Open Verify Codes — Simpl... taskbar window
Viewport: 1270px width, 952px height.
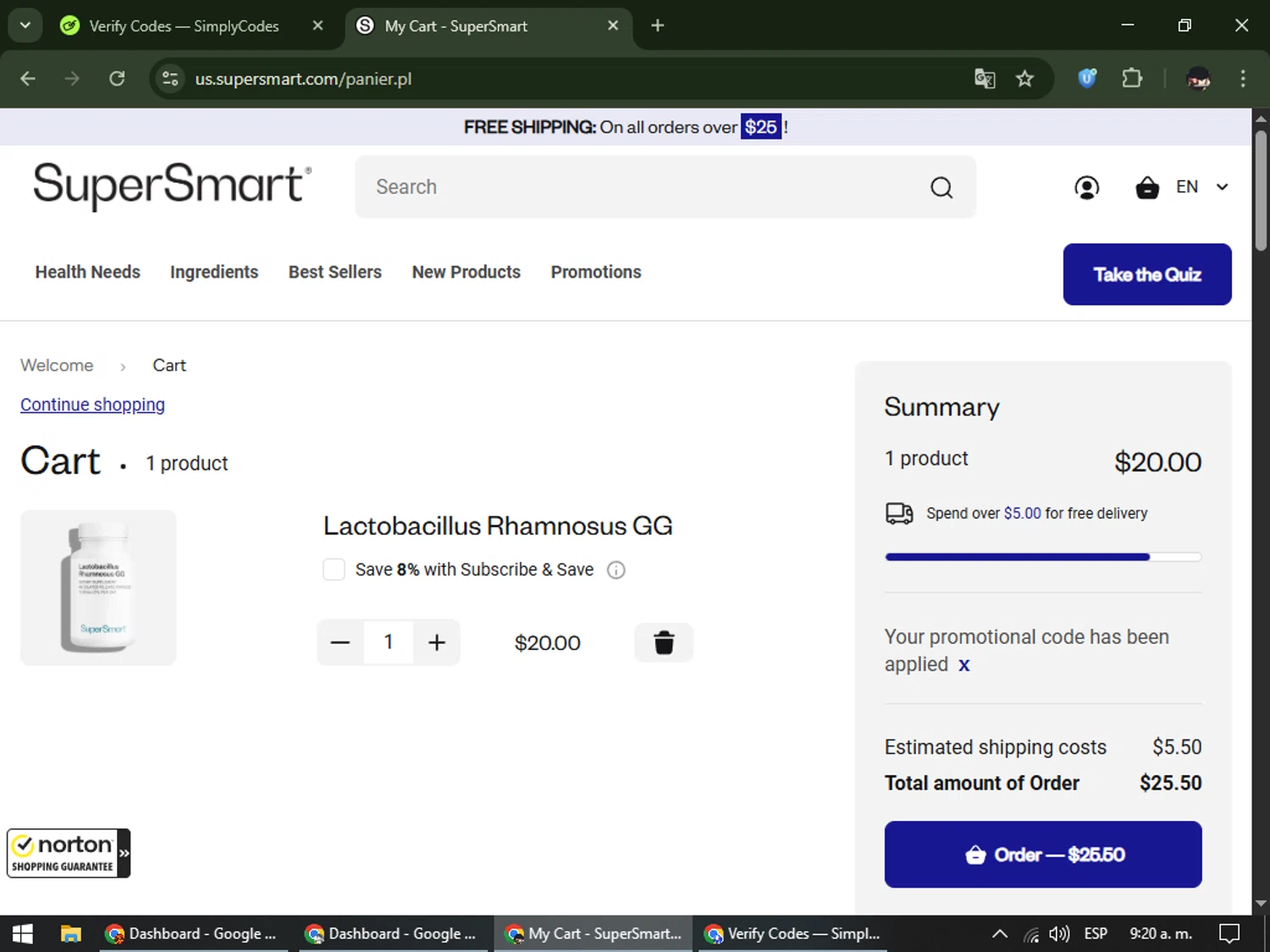(x=792, y=933)
